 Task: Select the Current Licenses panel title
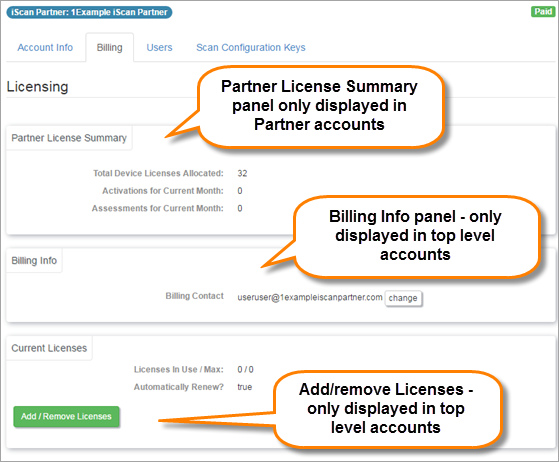coord(49,348)
